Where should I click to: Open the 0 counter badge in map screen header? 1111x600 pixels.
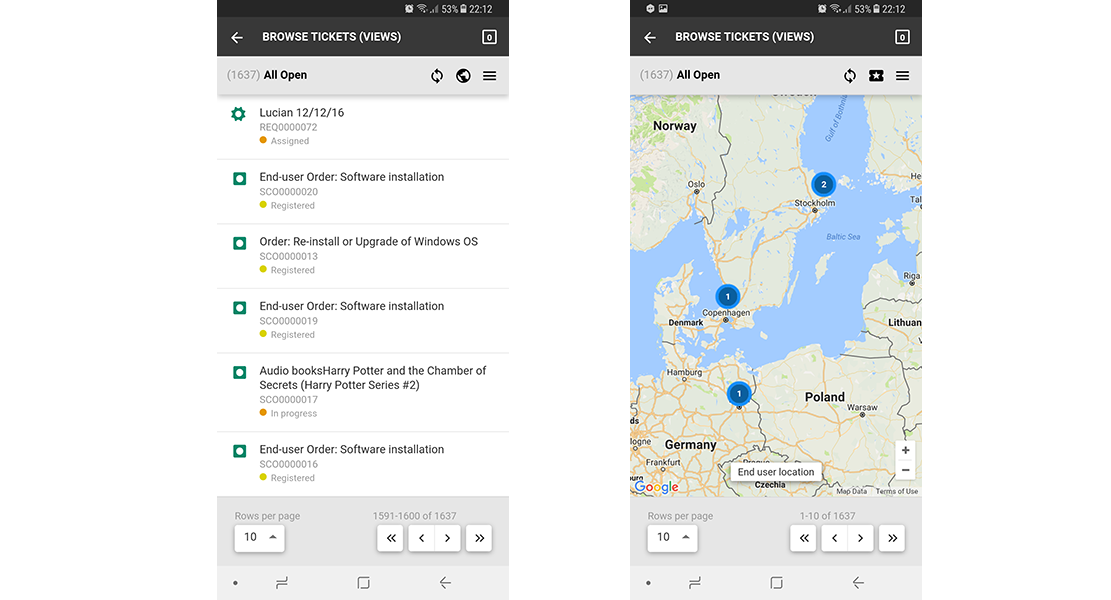click(902, 37)
